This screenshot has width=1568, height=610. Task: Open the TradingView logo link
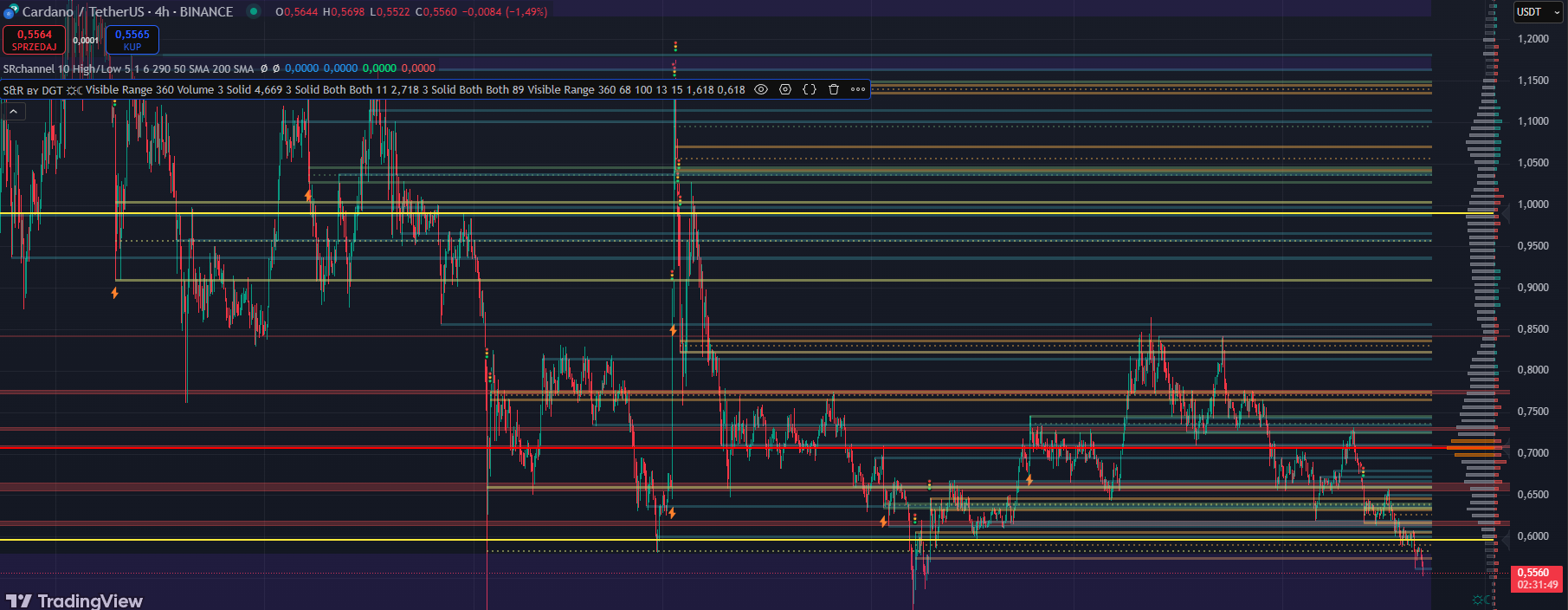(74, 600)
